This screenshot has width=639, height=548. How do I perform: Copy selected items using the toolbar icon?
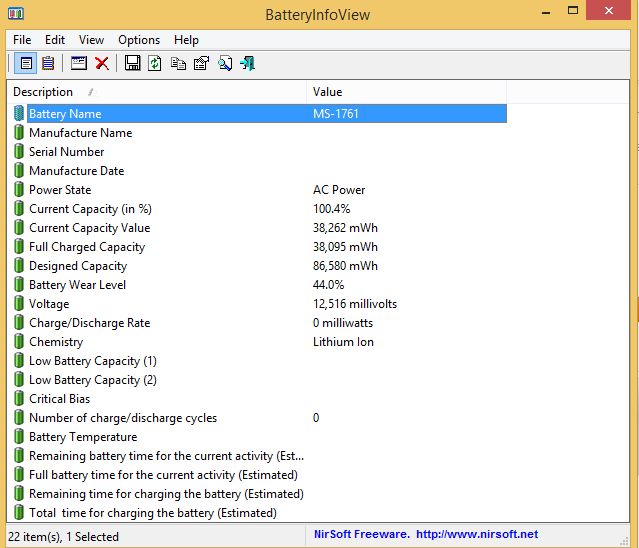click(x=178, y=64)
